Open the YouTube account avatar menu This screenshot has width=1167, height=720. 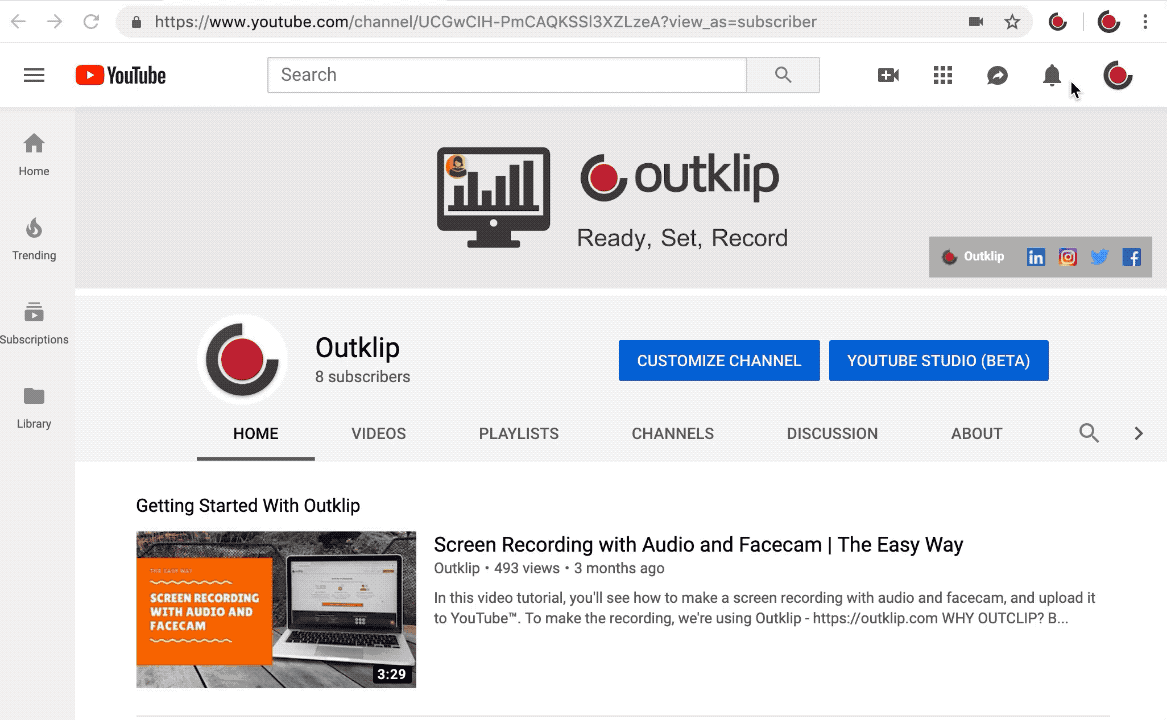[1118, 75]
